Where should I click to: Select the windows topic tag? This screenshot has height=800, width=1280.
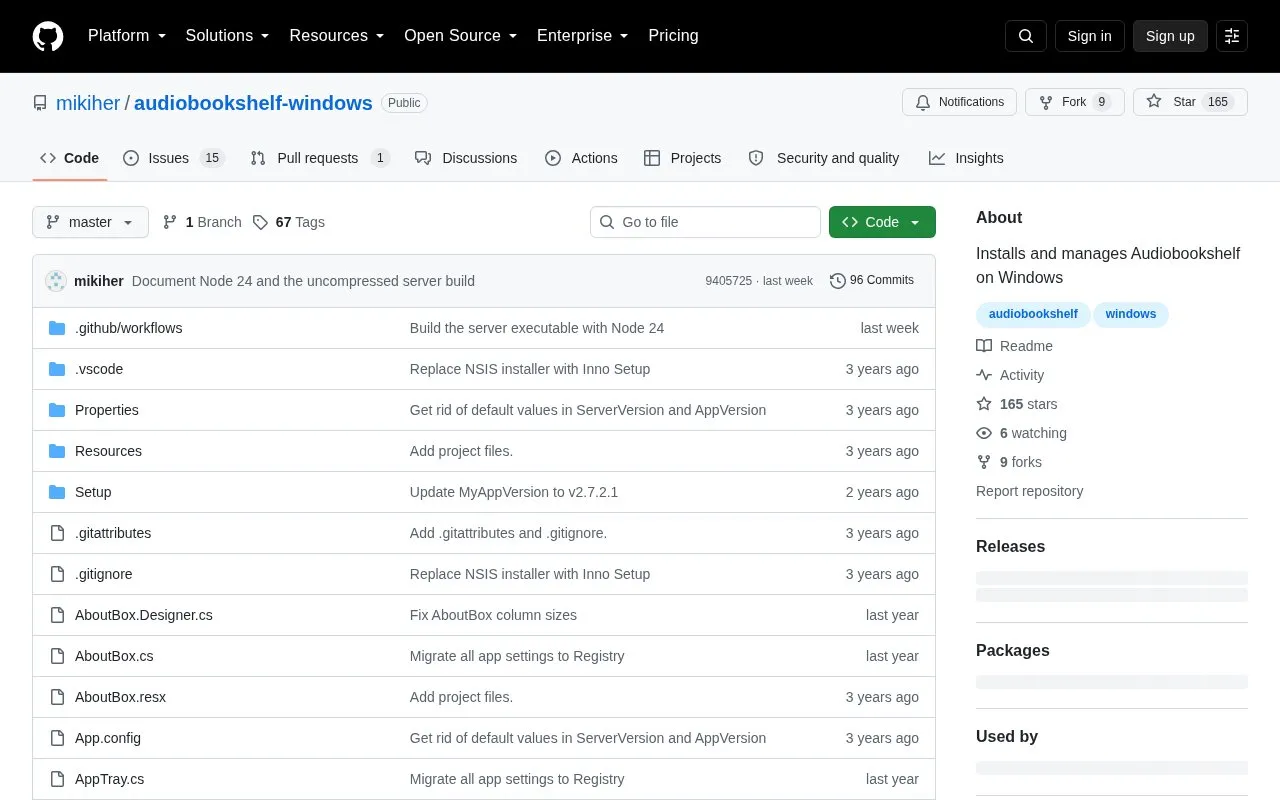tap(1131, 314)
